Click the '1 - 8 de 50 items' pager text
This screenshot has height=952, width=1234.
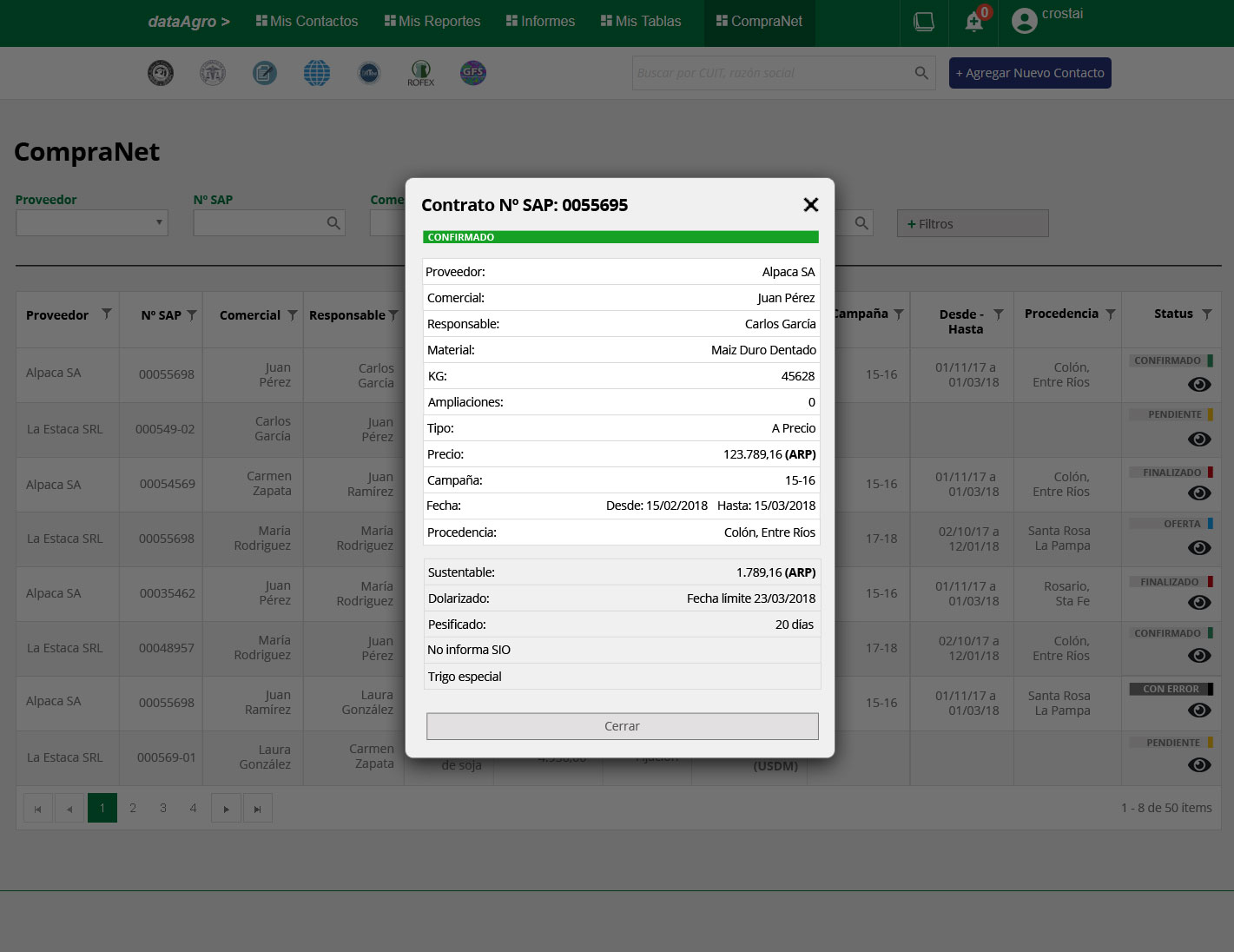pyautogui.click(x=1166, y=808)
